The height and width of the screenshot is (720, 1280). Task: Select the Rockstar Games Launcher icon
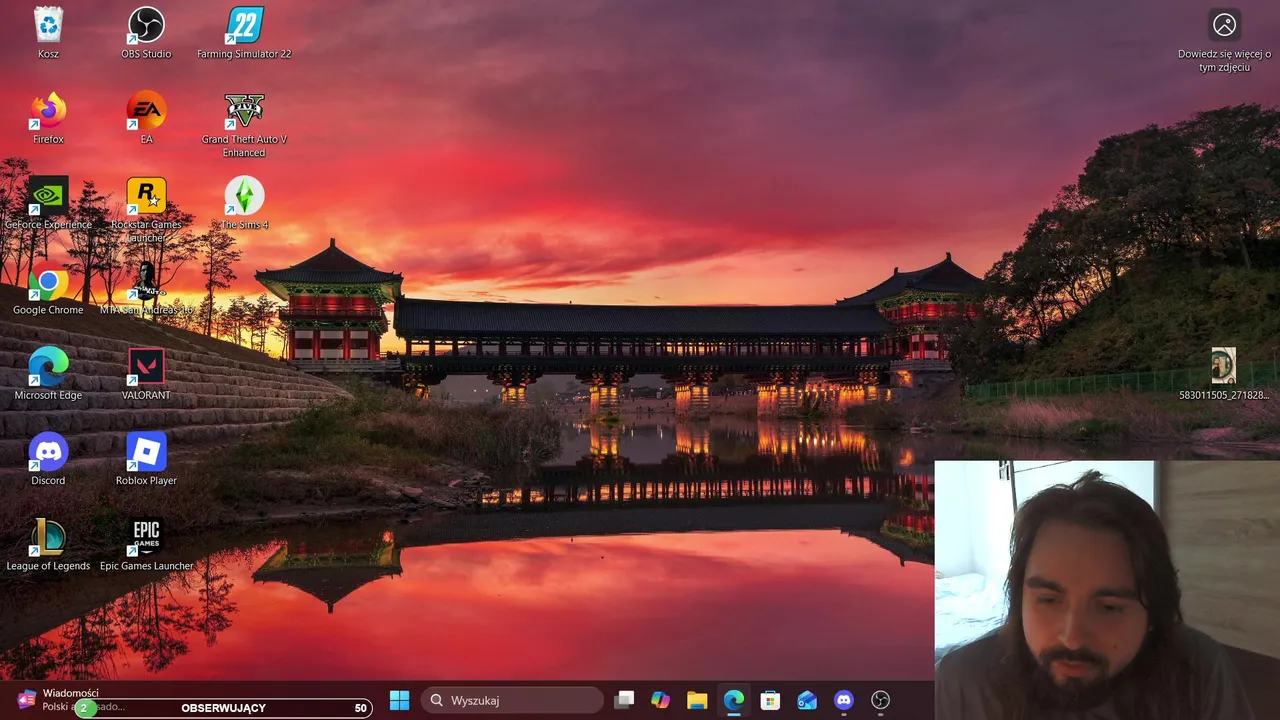146,209
